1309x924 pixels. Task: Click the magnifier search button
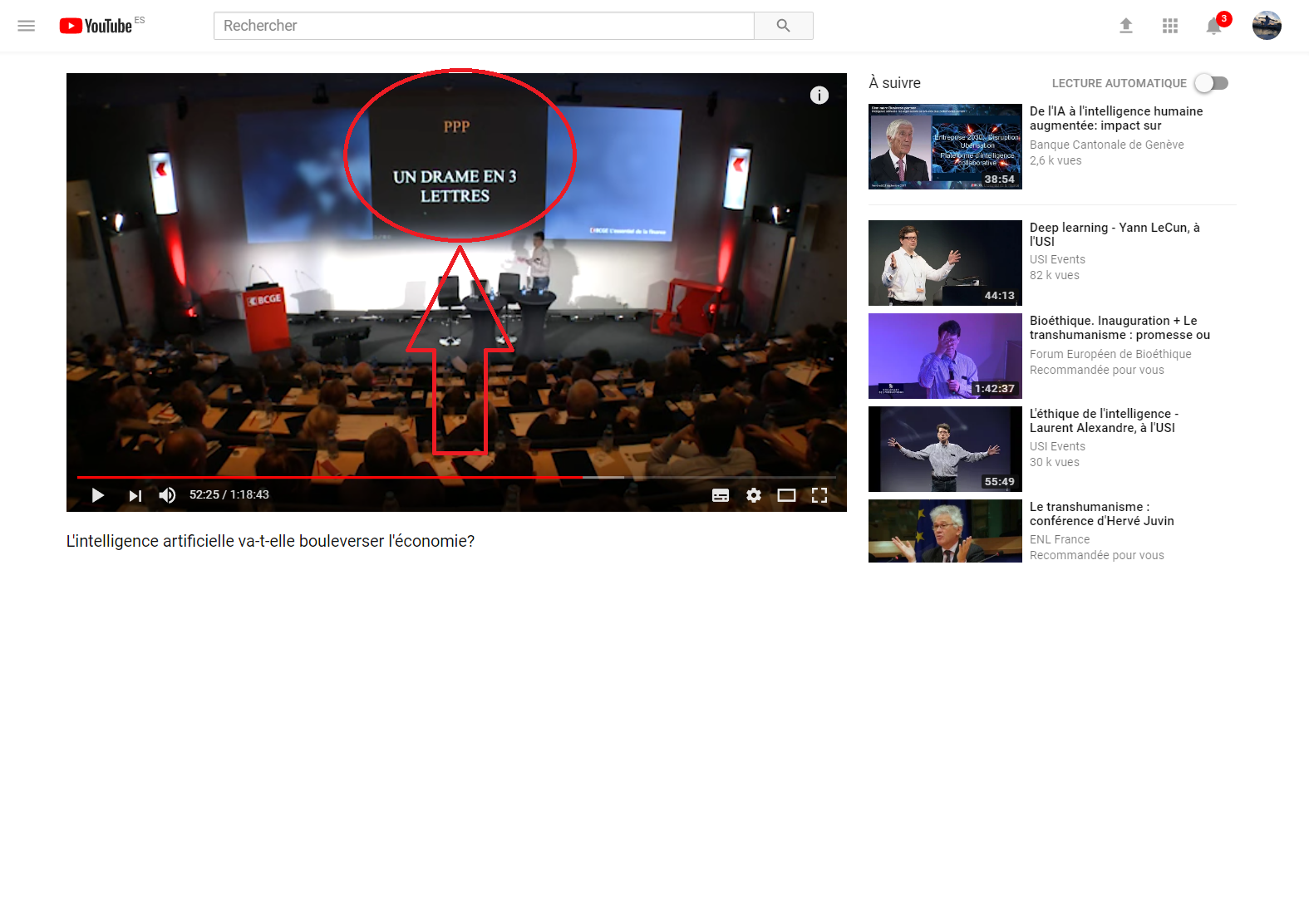(783, 26)
